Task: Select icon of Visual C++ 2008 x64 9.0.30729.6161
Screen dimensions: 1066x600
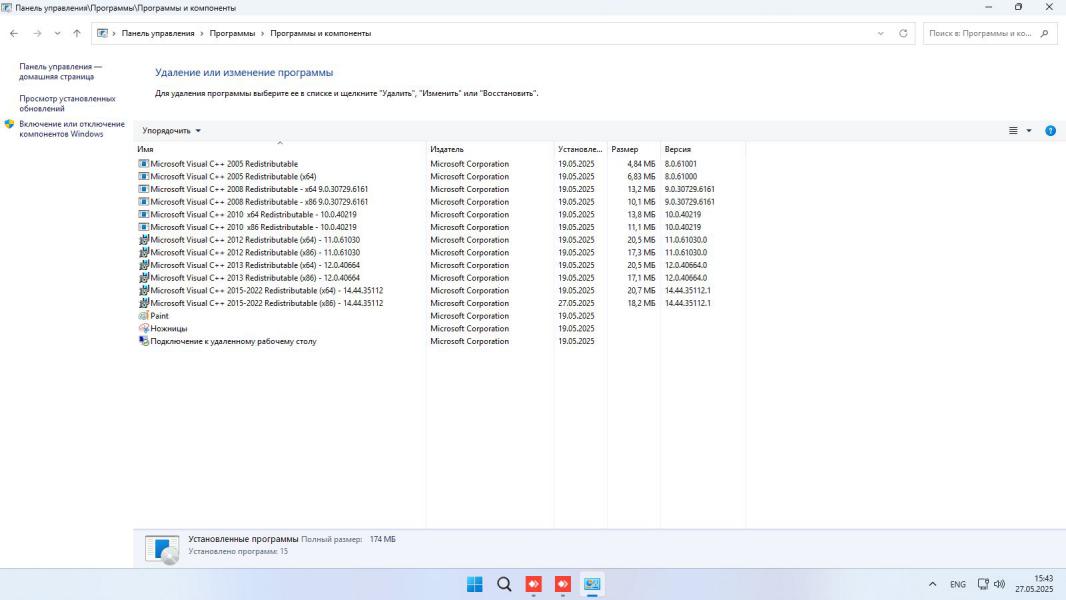Action: coord(143,189)
